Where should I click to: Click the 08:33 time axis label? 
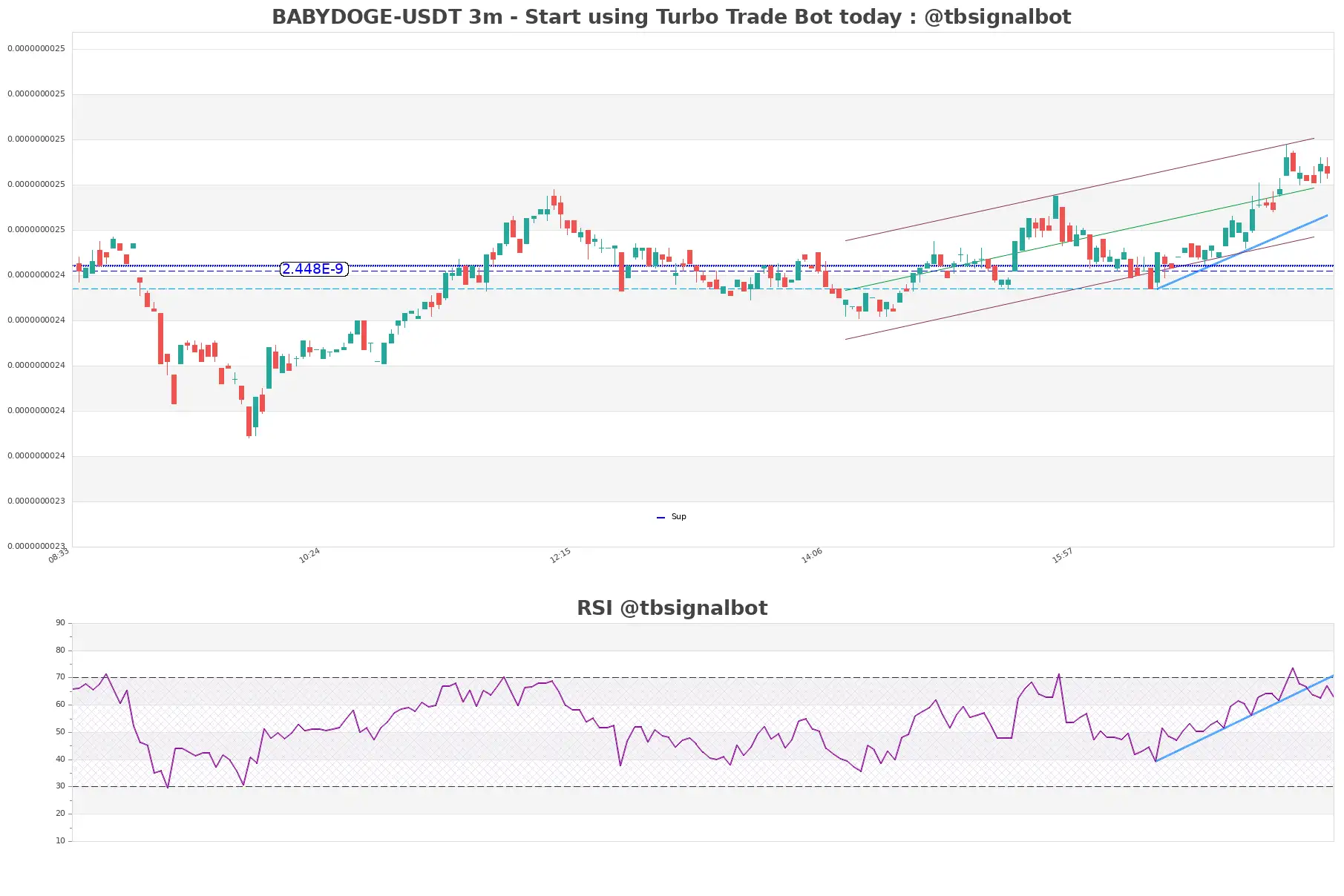point(59,556)
